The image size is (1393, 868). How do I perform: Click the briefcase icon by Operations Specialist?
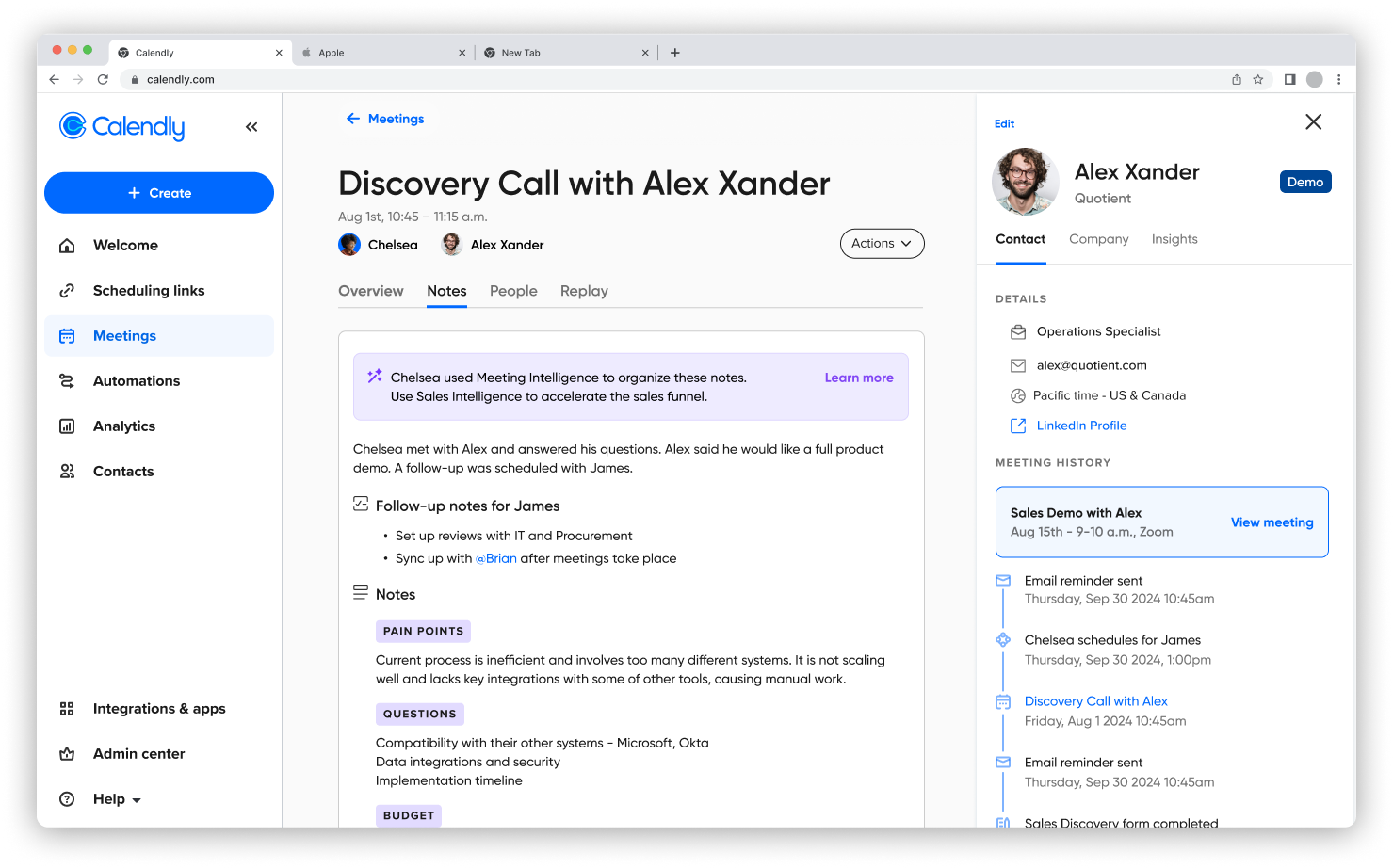(x=1018, y=332)
